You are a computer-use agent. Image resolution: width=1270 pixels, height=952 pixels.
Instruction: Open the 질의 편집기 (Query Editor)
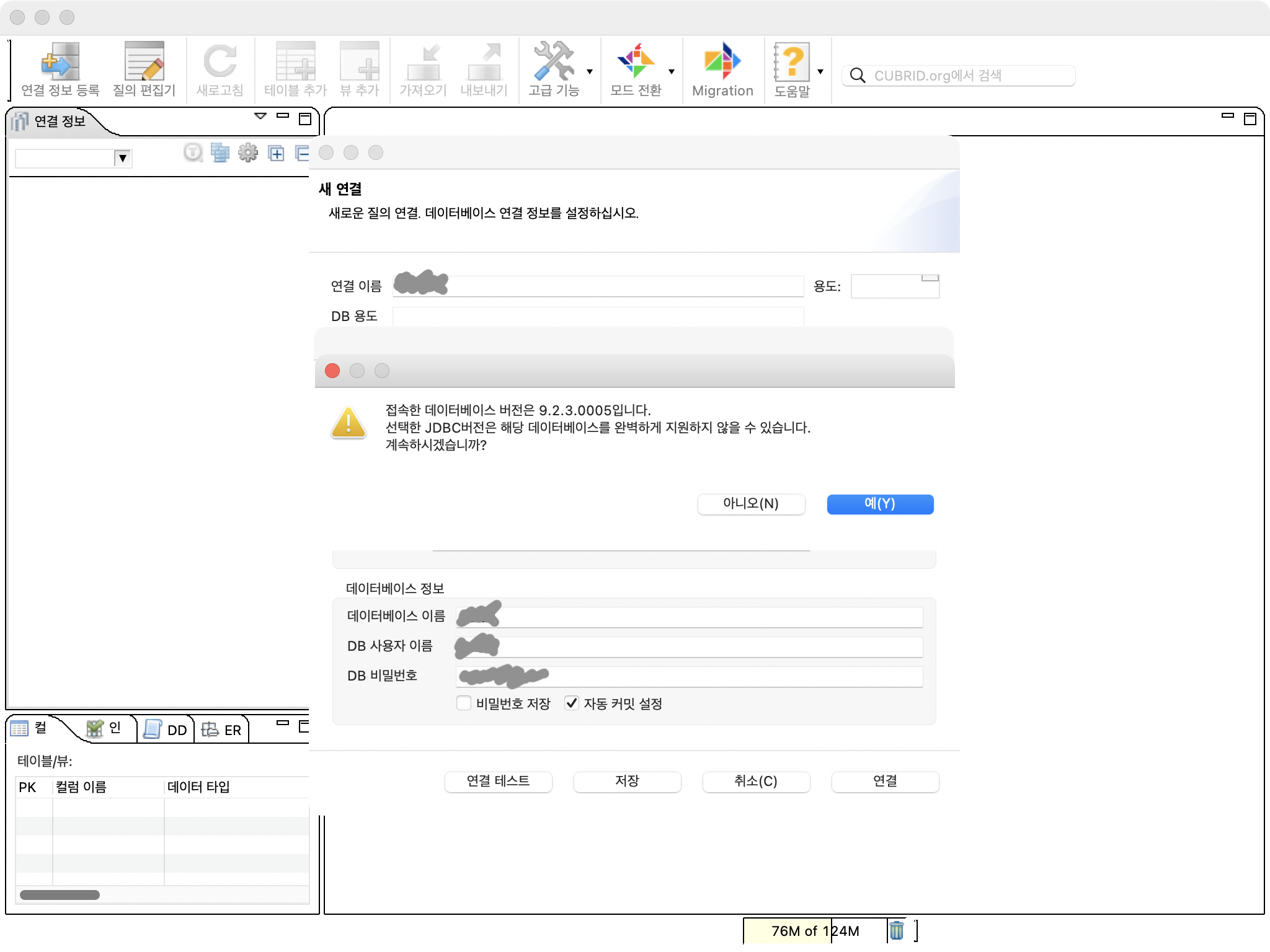tap(144, 67)
